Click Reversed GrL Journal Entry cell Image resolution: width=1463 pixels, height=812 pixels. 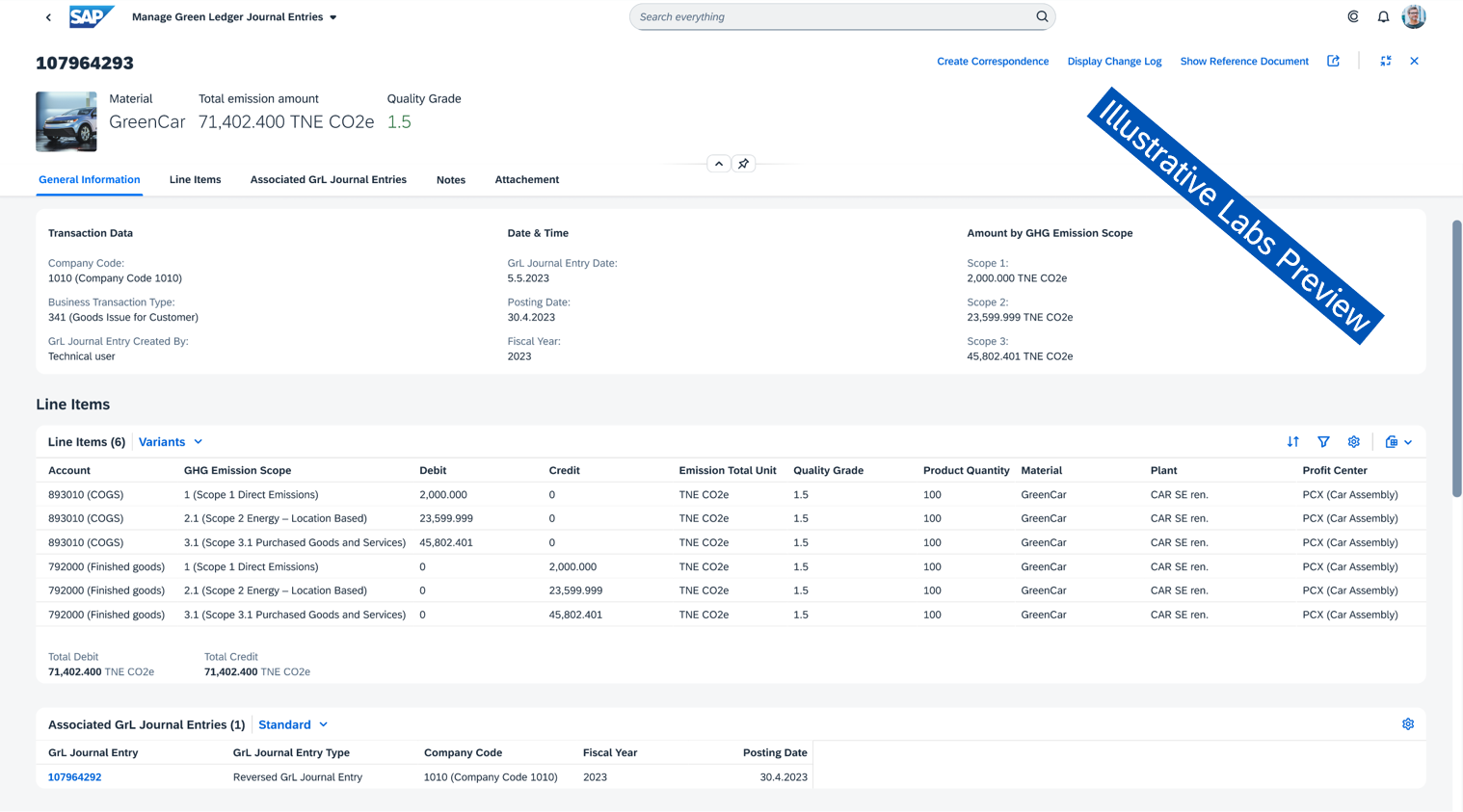(x=298, y=777)
